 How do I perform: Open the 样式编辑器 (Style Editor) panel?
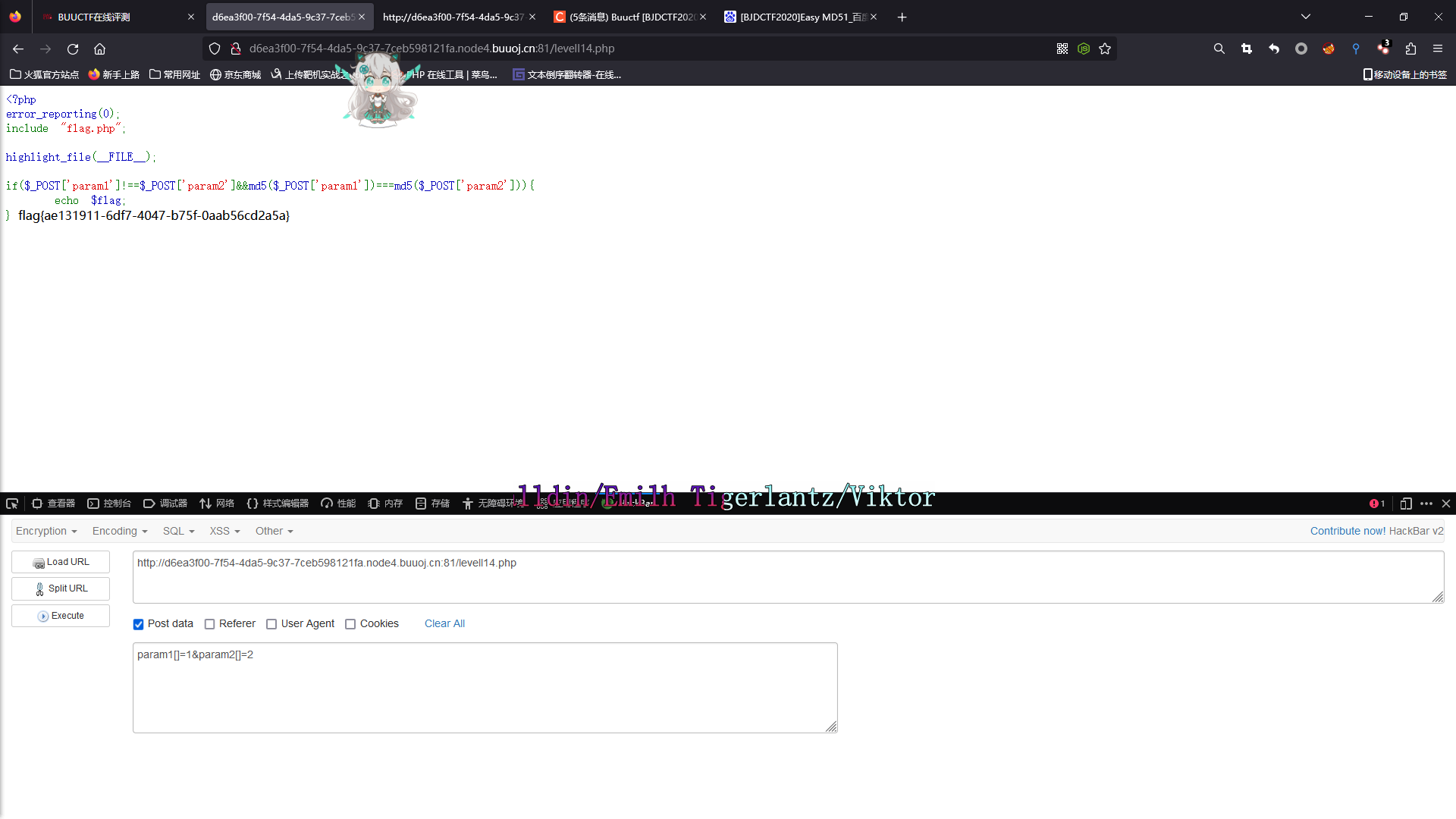[x=277, y=503]
